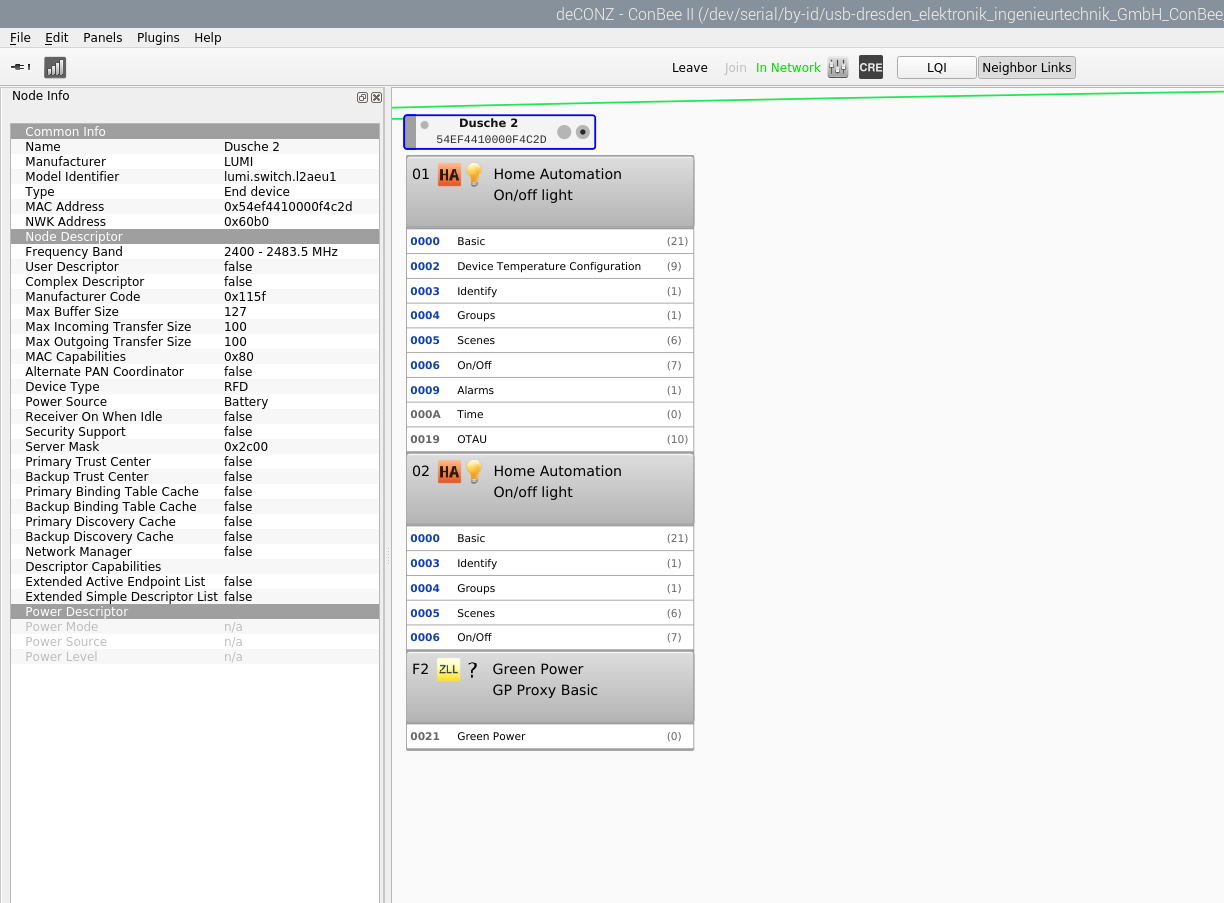The height and width of the screenshot is (903, 1224).
Task: Toggle the LQI display button
Action: coord(936,67)
